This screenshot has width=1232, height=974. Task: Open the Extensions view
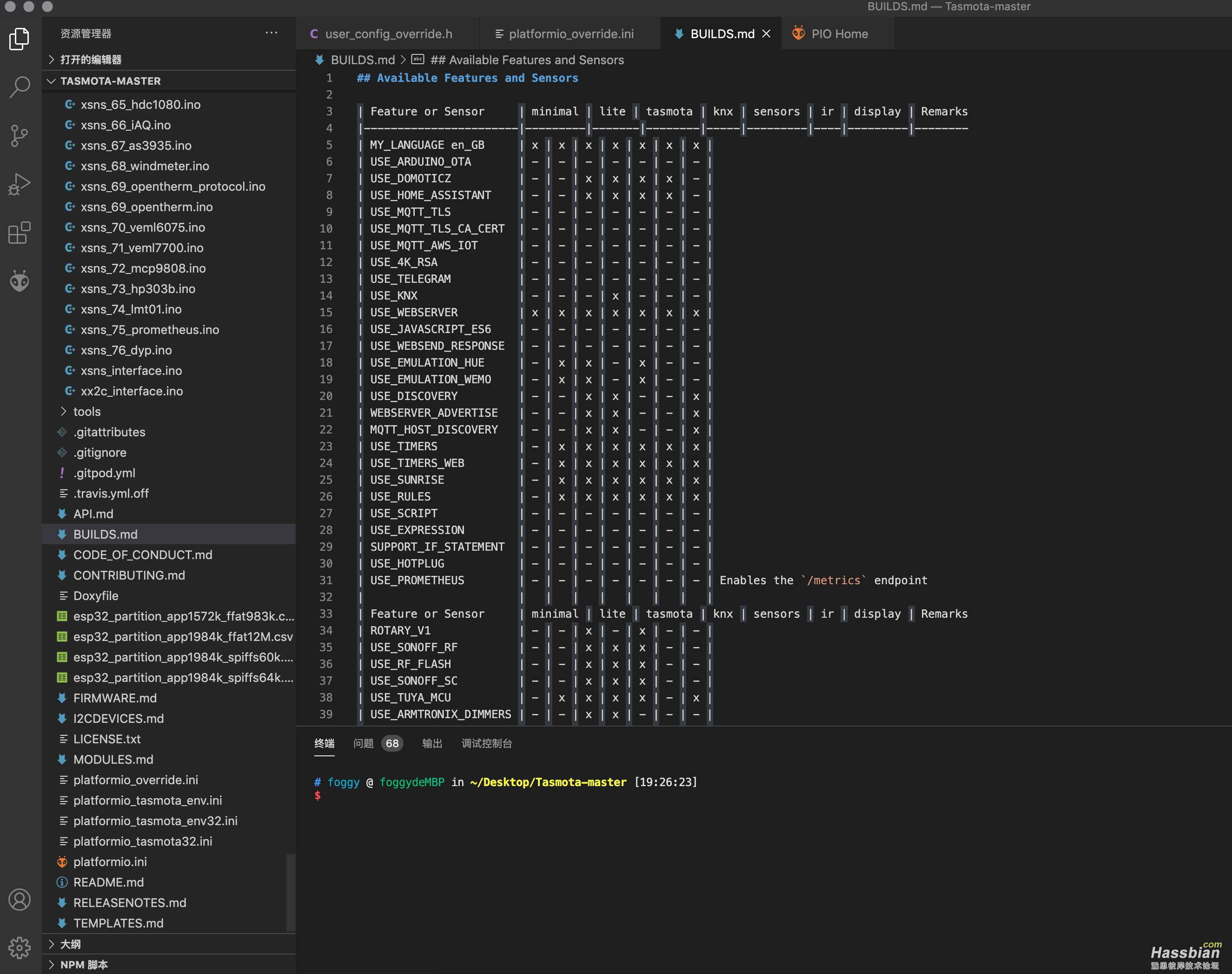pyautogui.click(x=20, y=233)
